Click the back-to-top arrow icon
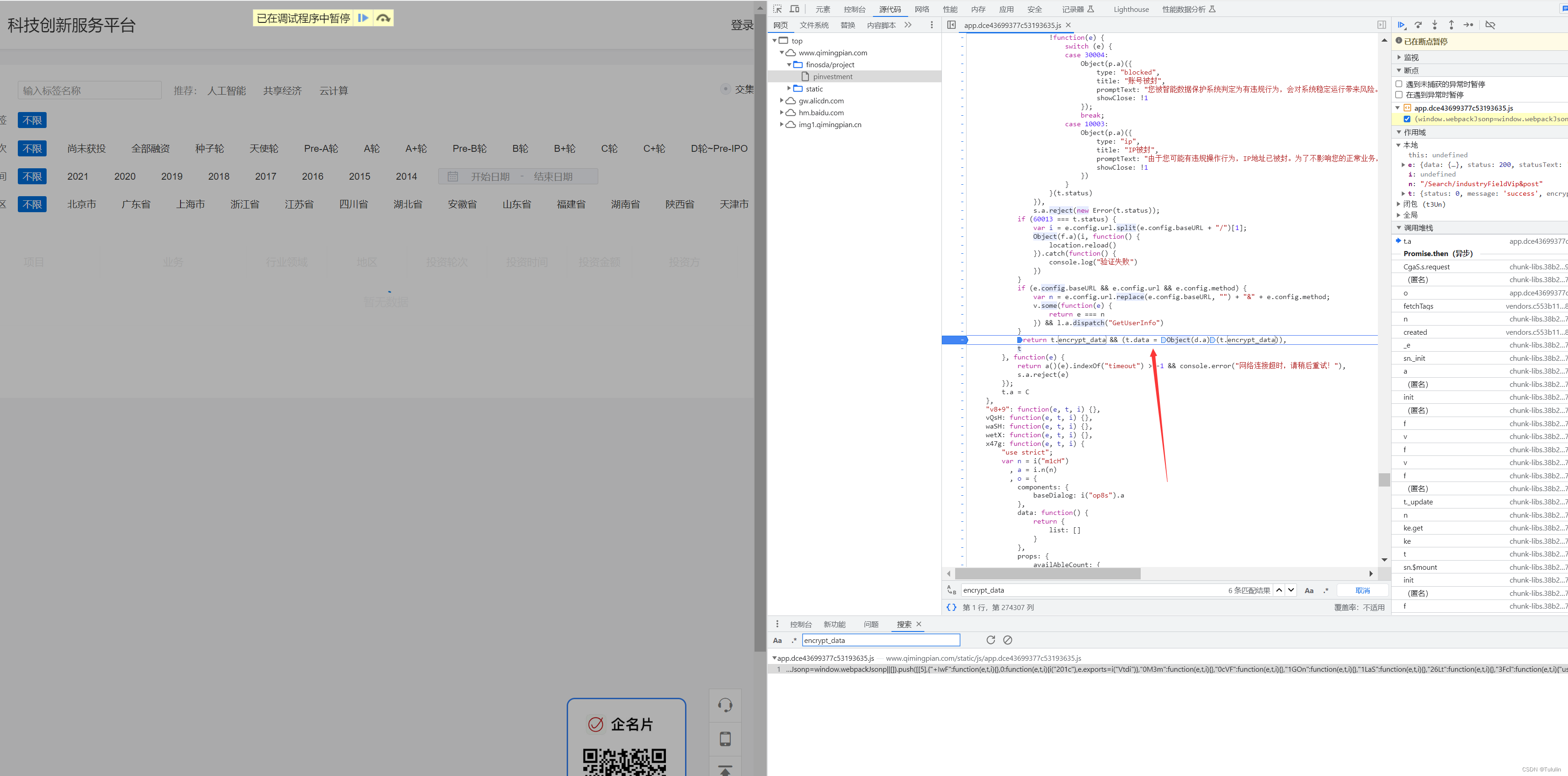 [x=725, y=770]
